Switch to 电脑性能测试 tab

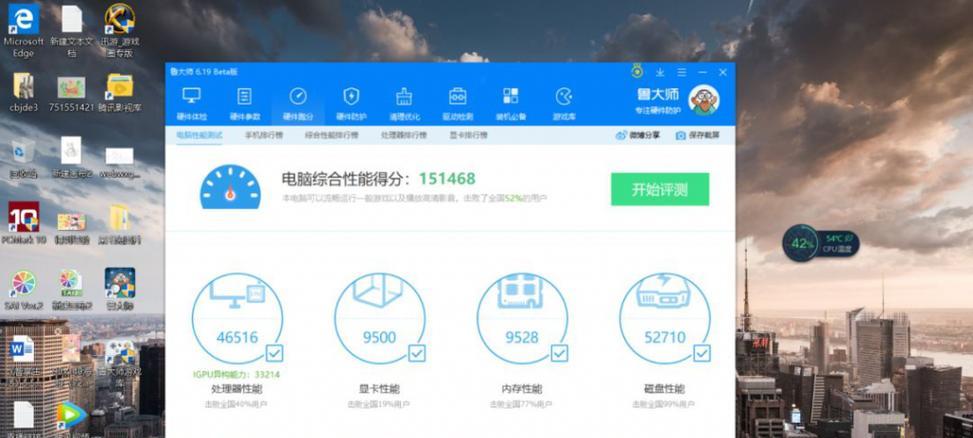(199, 135)
